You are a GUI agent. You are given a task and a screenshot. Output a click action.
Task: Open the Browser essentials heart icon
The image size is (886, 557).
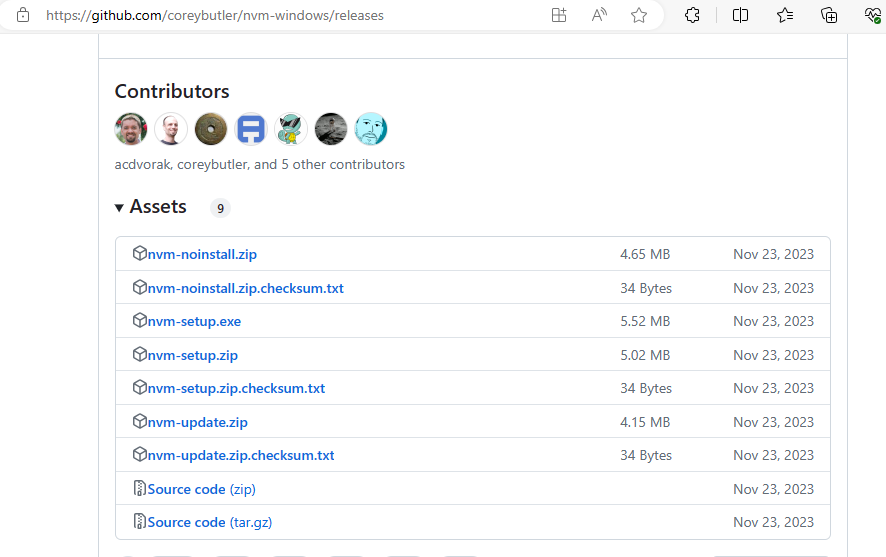tap(872, 15)
